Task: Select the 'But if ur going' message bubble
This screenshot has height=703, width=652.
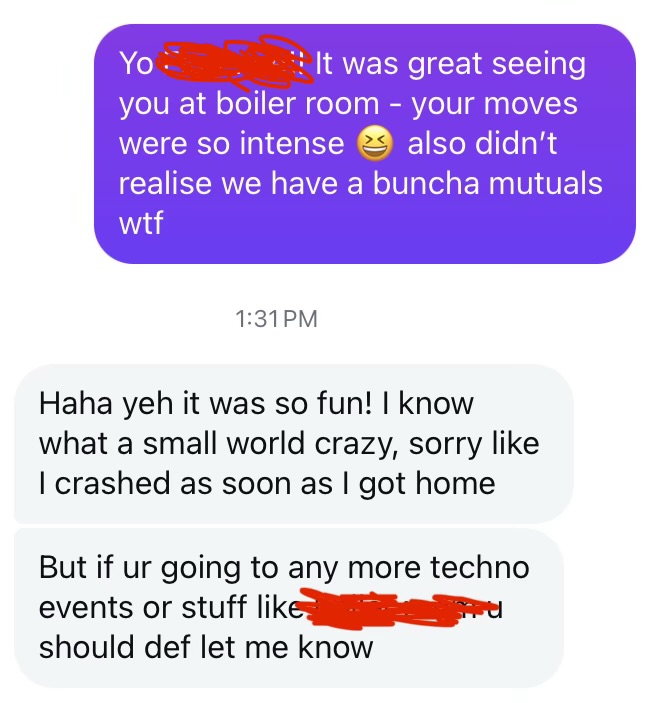Action: click(289, 608)
